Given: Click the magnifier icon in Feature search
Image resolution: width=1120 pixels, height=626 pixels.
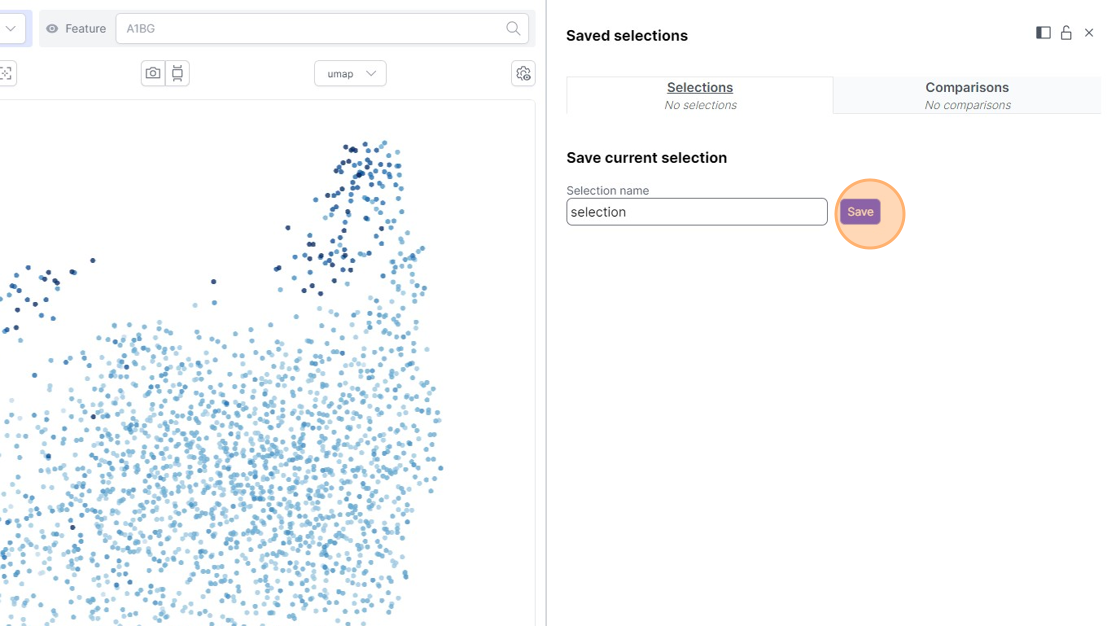Looking at the screenshot, I should coord(513,29).
